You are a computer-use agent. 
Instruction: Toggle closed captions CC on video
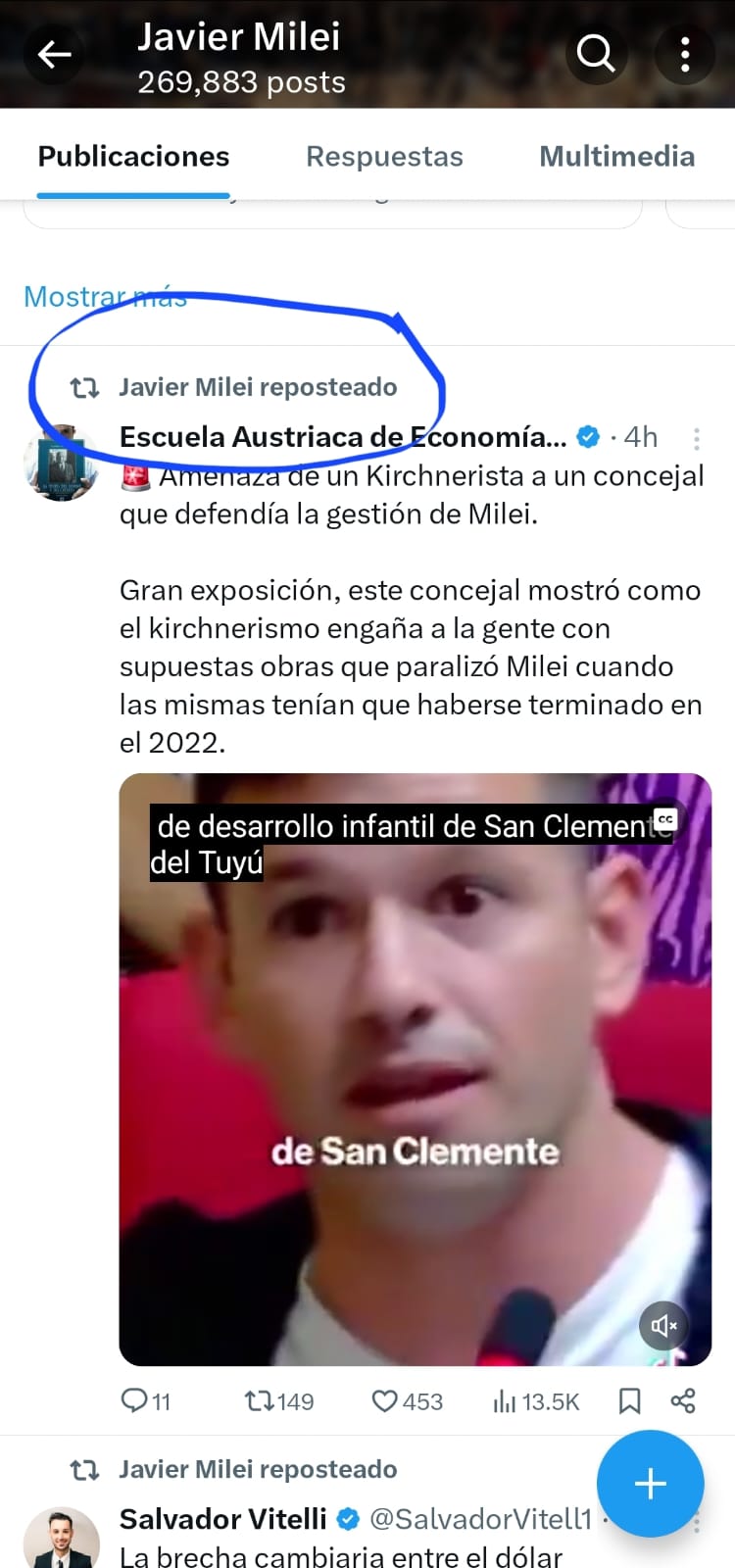click(x=665, y=819)
